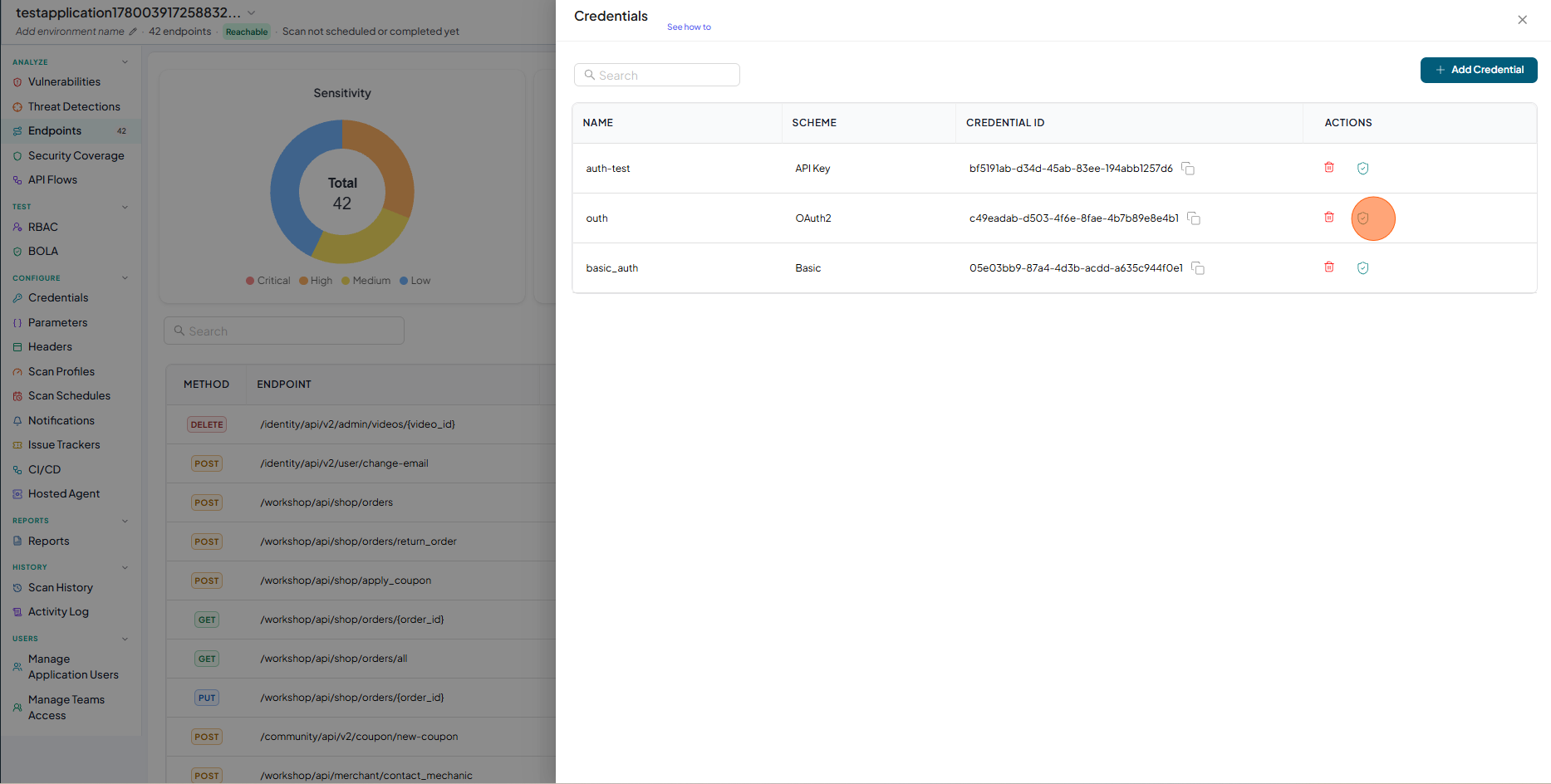Image resolution: width=1551 pixels, height=784 pixels.
Task: Open Scan History
Action: pos(61,588)
